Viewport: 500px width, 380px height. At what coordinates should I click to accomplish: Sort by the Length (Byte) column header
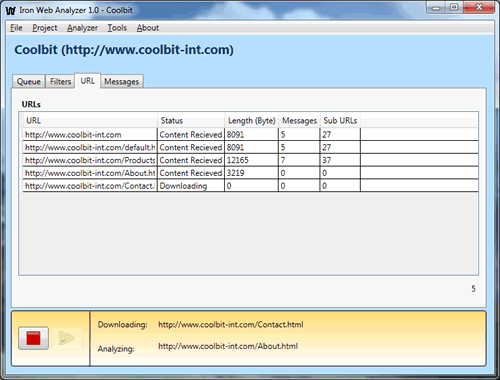click(252, 120)
